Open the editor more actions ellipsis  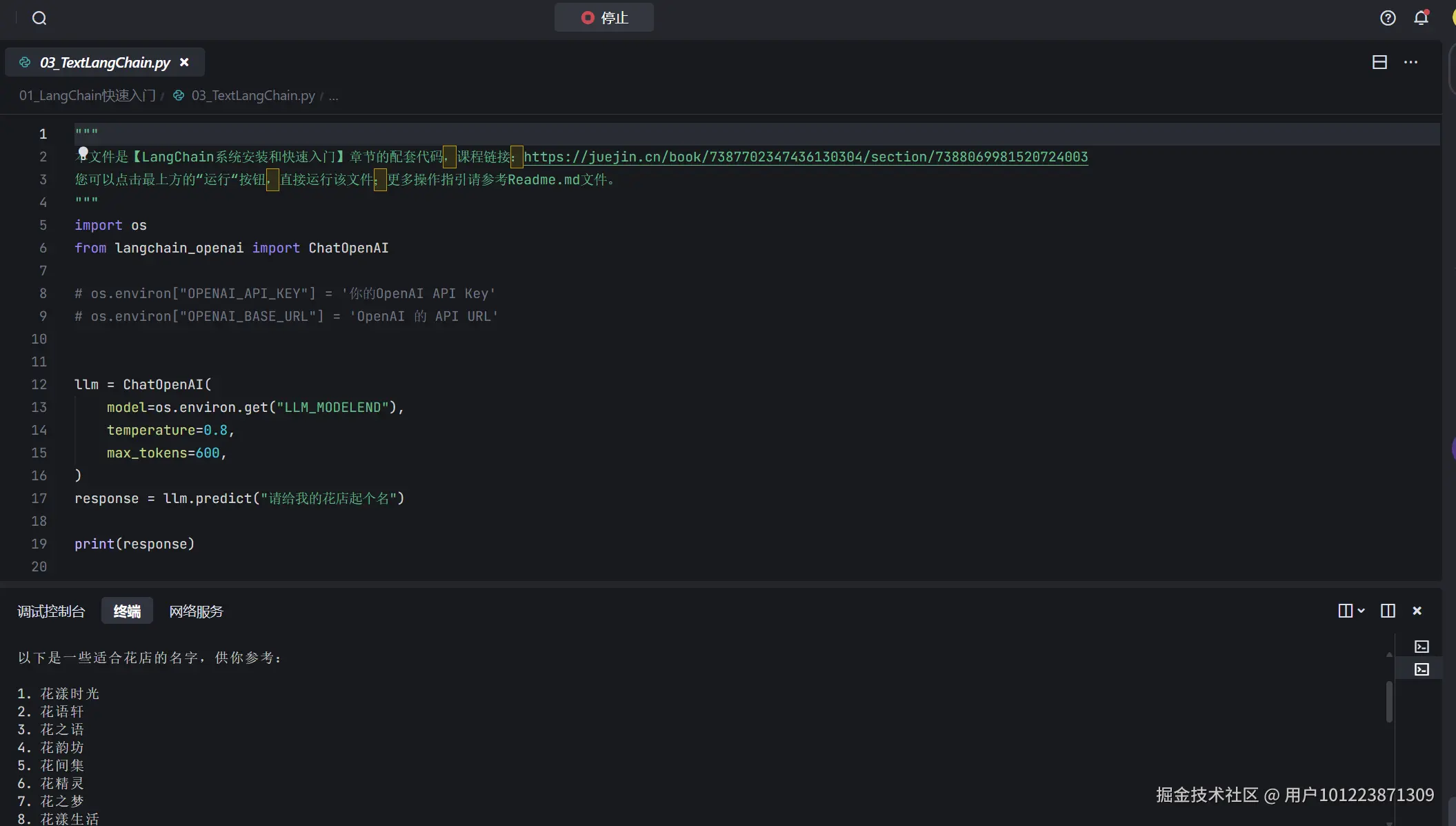(x=1411, y=62)
